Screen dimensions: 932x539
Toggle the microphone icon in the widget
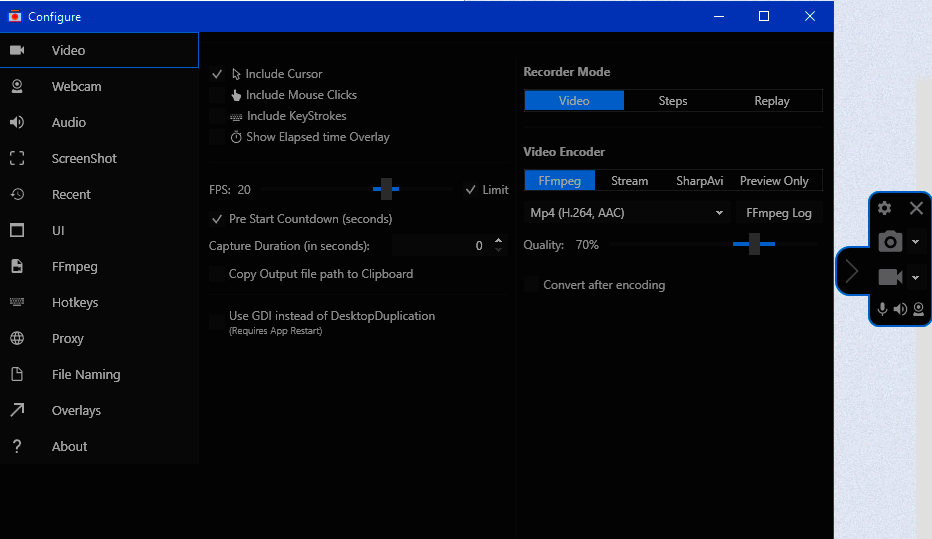882,309
